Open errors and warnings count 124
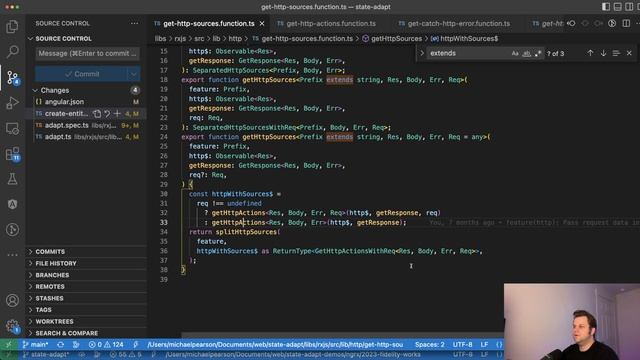Screen dimensions: 640x360 pyautogui.click(x=106, y=344)
